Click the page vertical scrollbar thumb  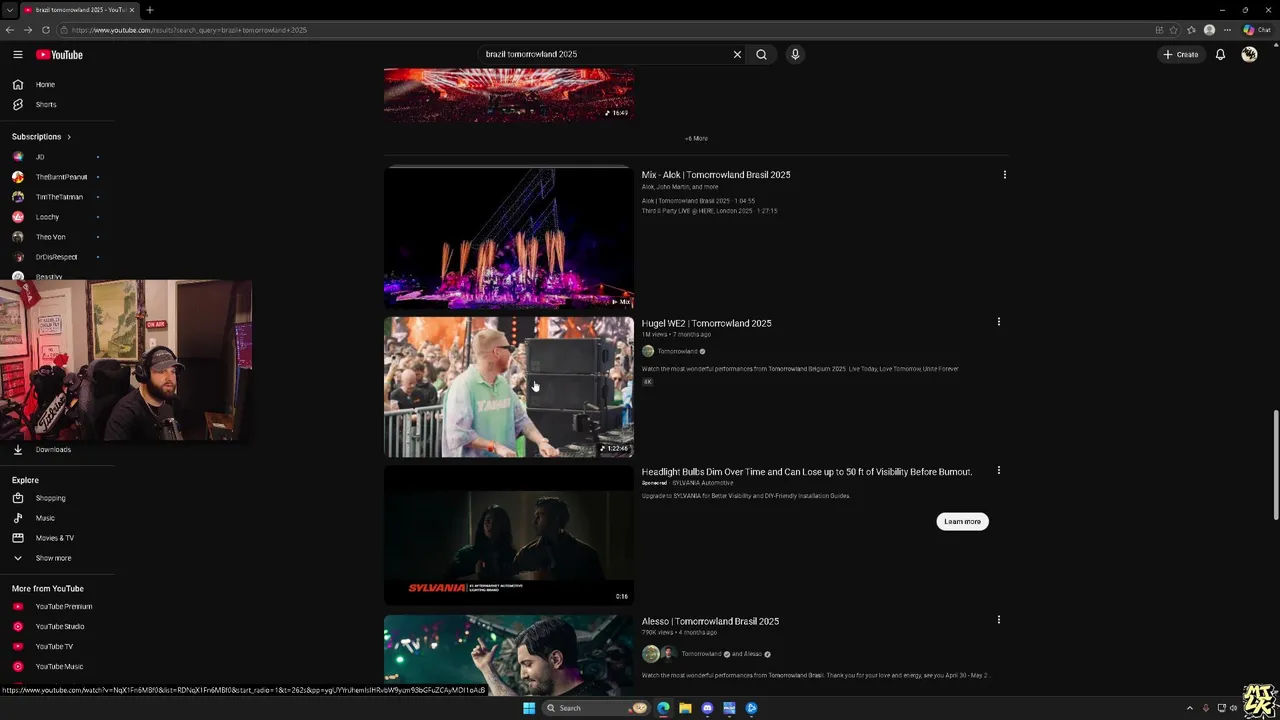(1274, 465)
